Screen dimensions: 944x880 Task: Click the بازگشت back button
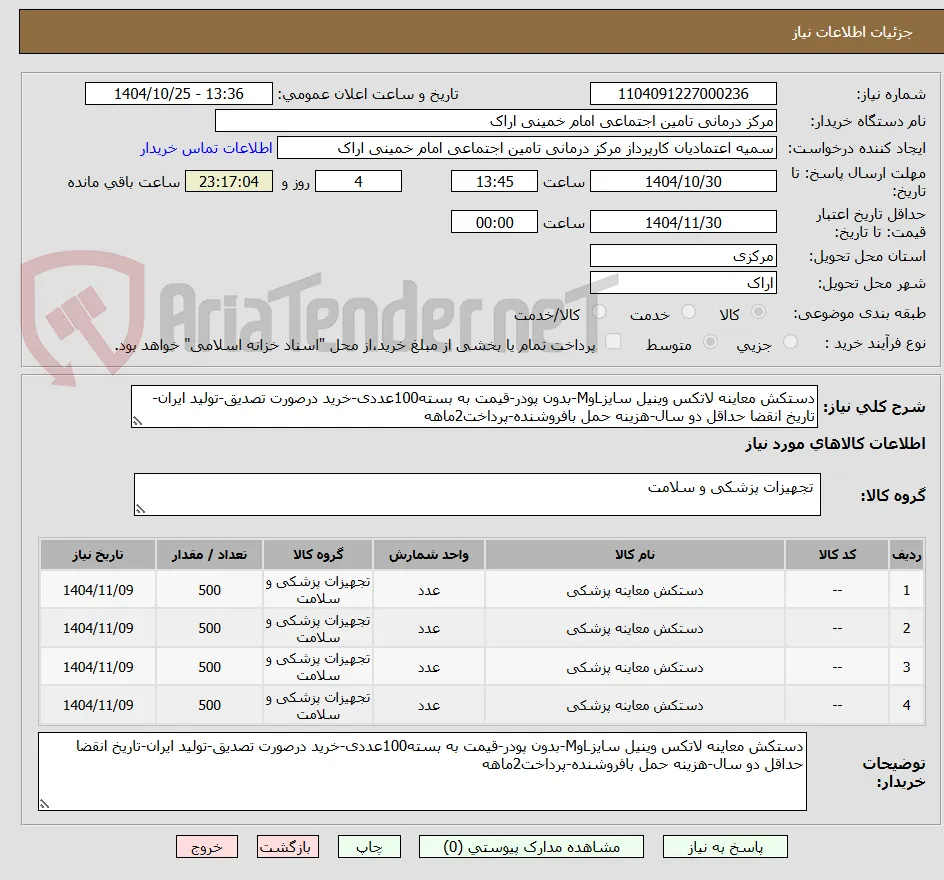(x=287, y=847)
